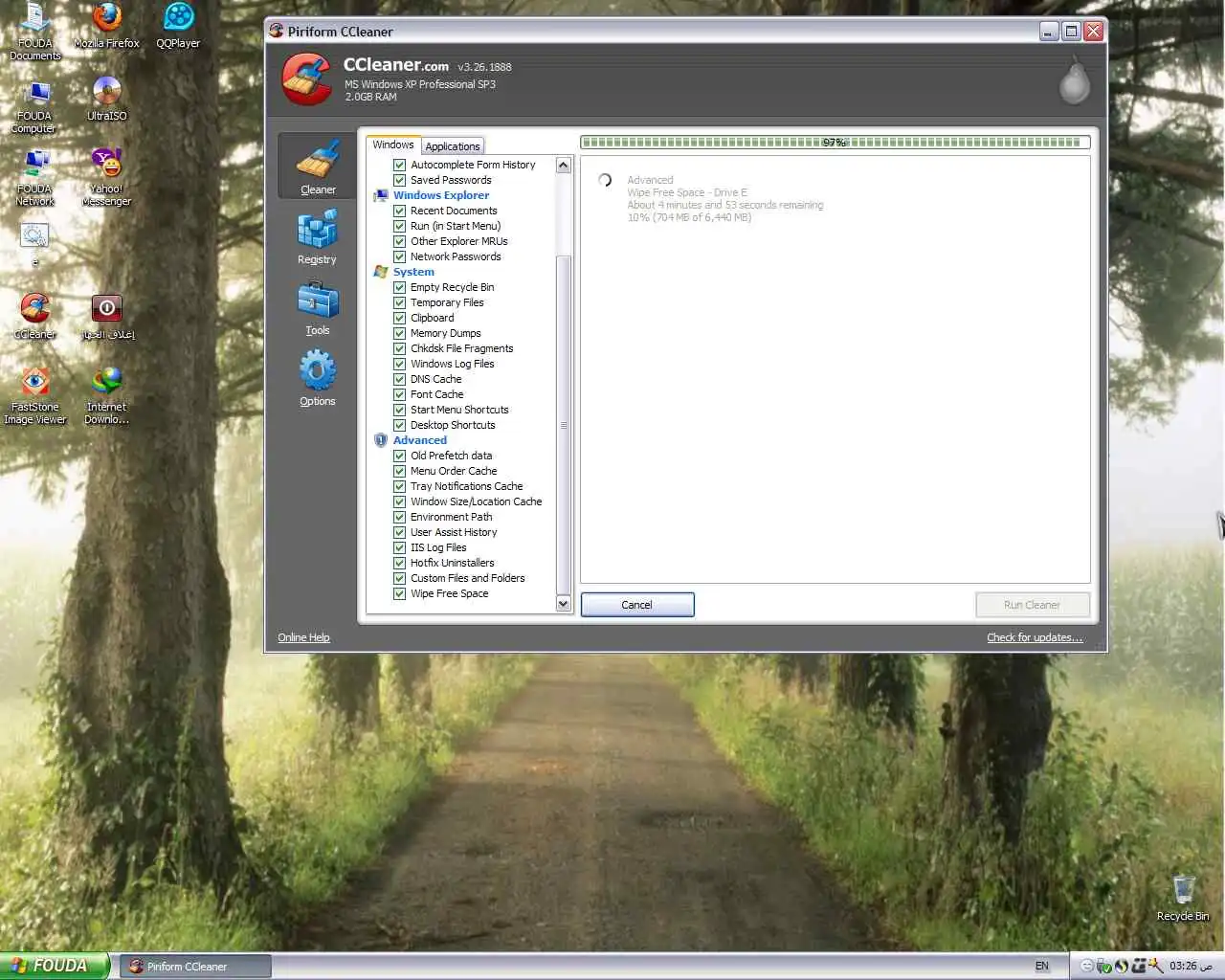Screen dimensions: 1225x980
Task: Click the system tray clock
Action: pos(1191,966)
